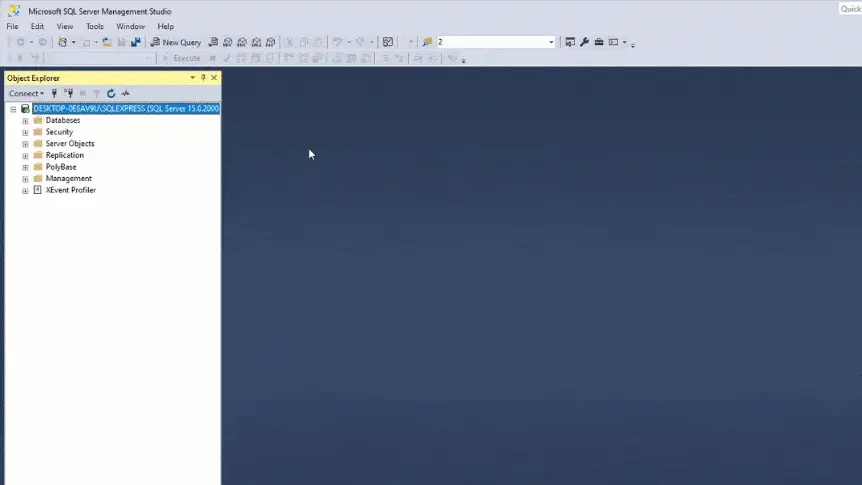Click the Activity Monitor pulse icon
Screen dimensions: 862x485
click(x=125, y=93)
